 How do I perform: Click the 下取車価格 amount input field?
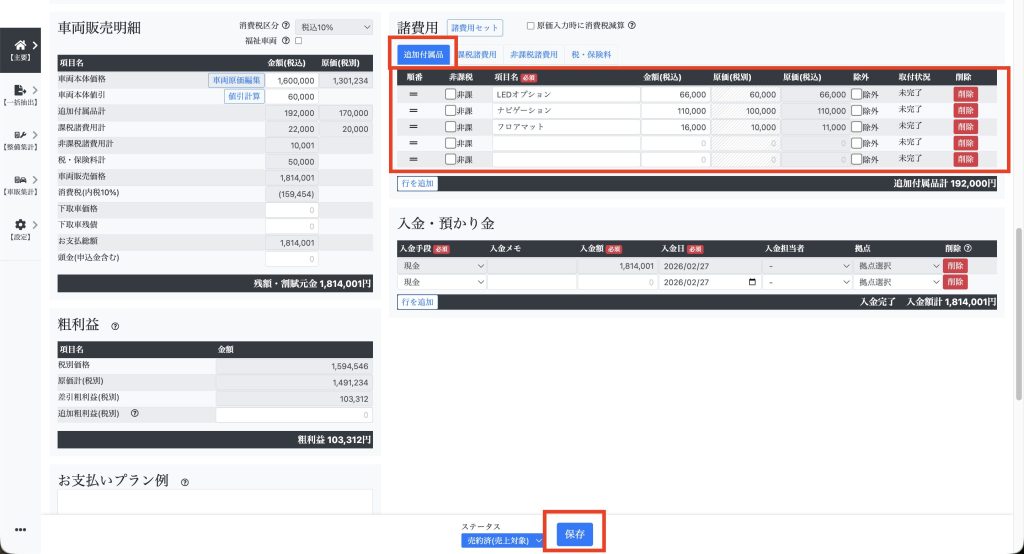pos(292,210)
